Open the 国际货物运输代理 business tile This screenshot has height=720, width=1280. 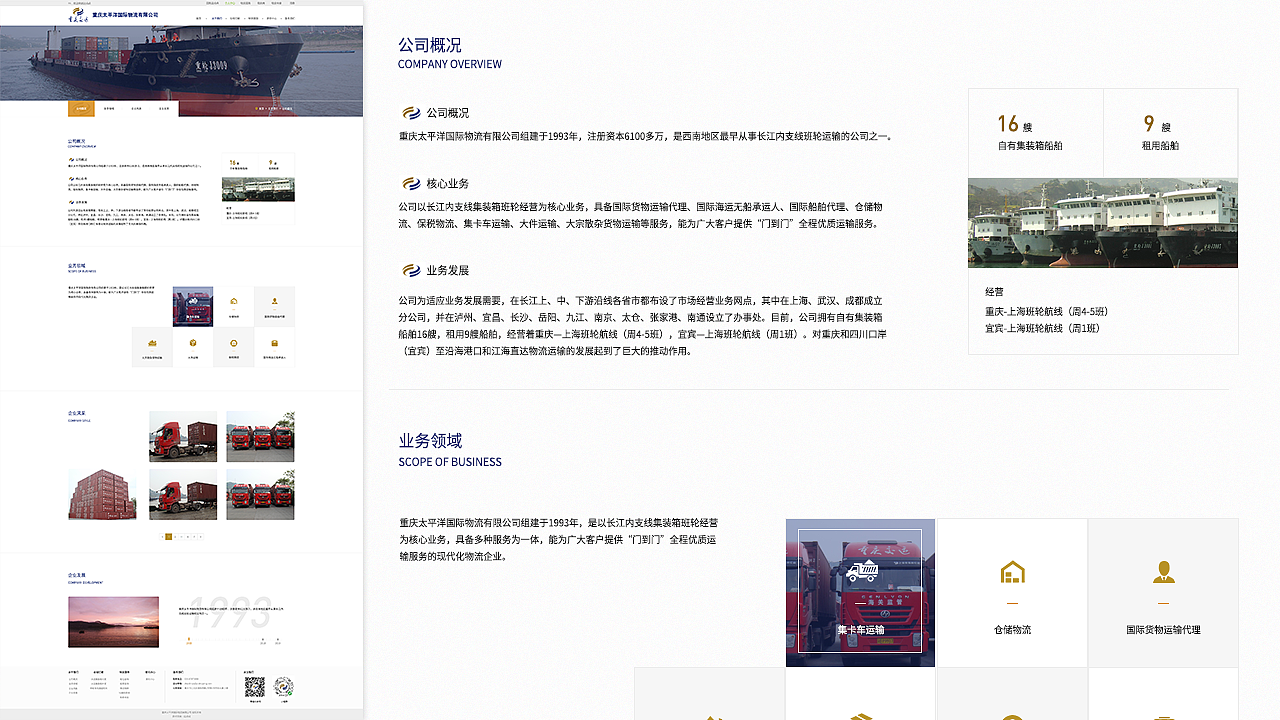tap(1163, 592)
